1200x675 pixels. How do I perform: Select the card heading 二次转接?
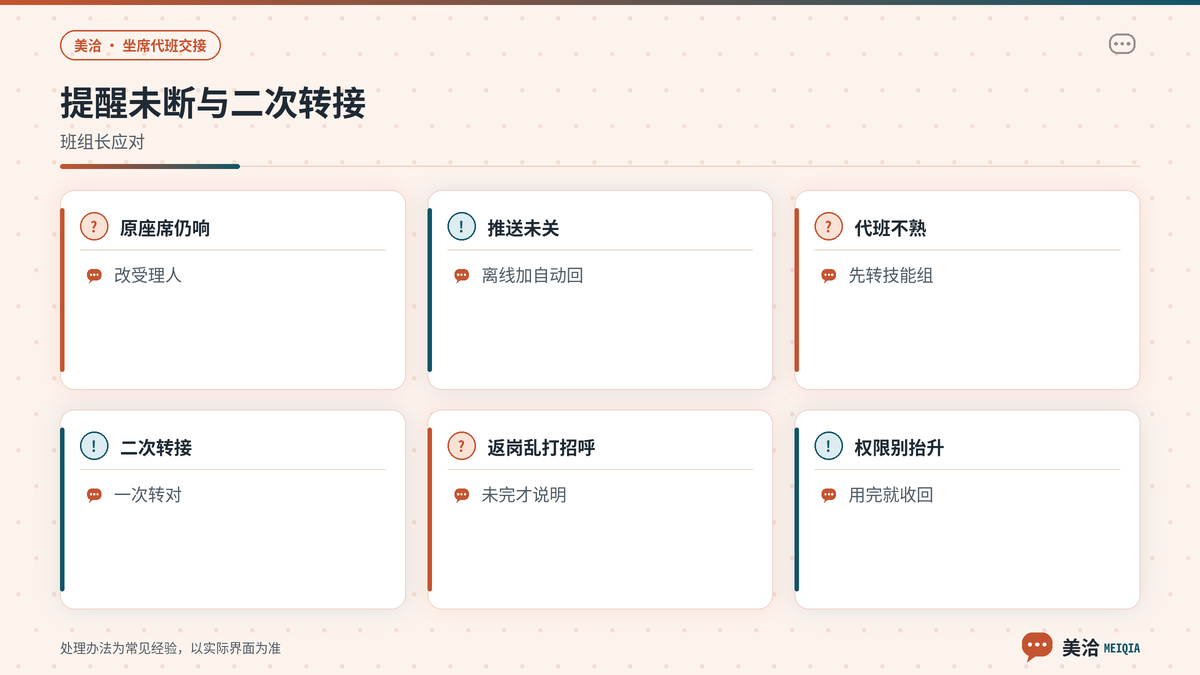point(156,448)
